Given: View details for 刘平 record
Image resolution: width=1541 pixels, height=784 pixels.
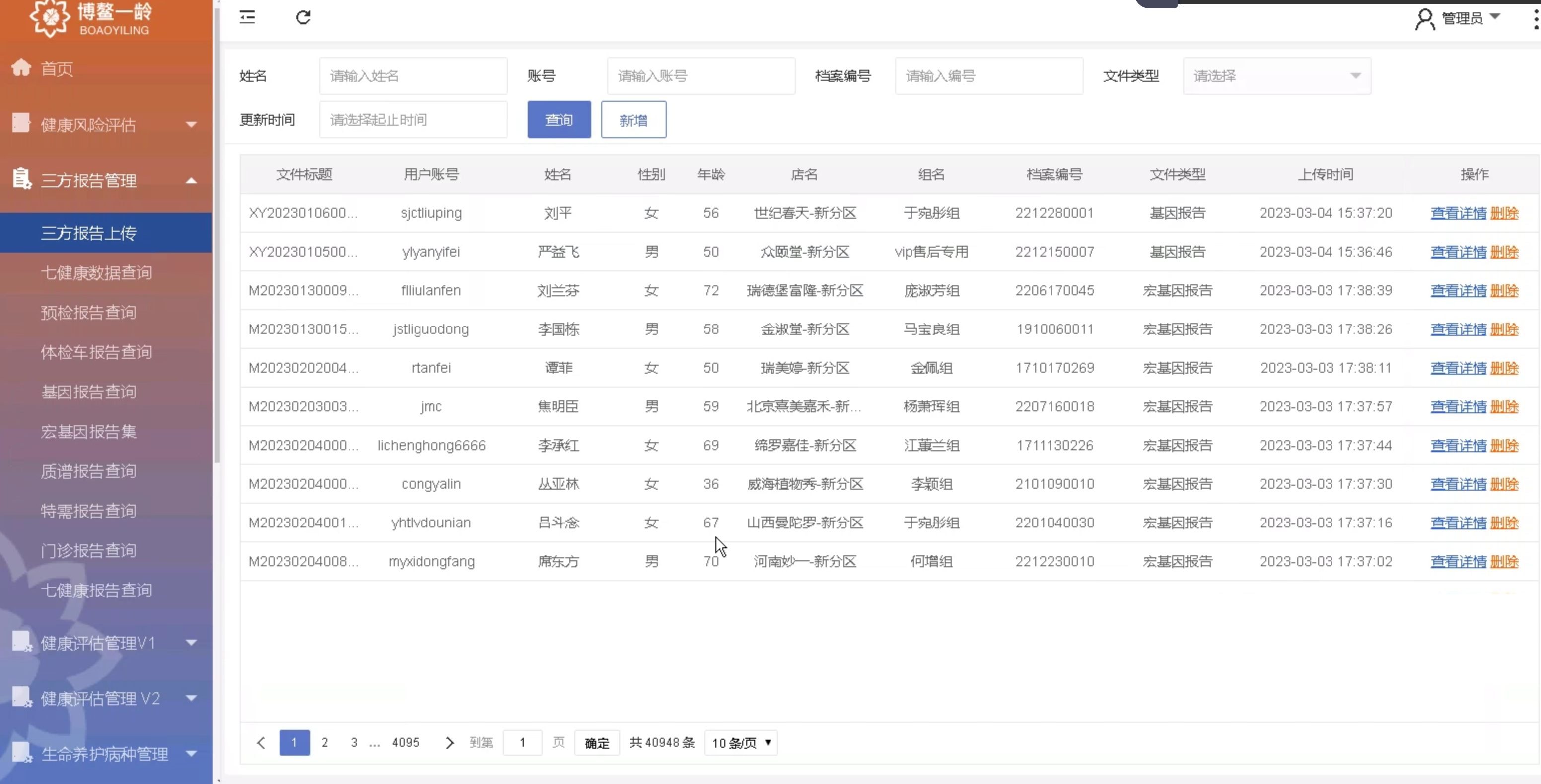Looking at the screenshot, I should click(x=1459, y=213).
